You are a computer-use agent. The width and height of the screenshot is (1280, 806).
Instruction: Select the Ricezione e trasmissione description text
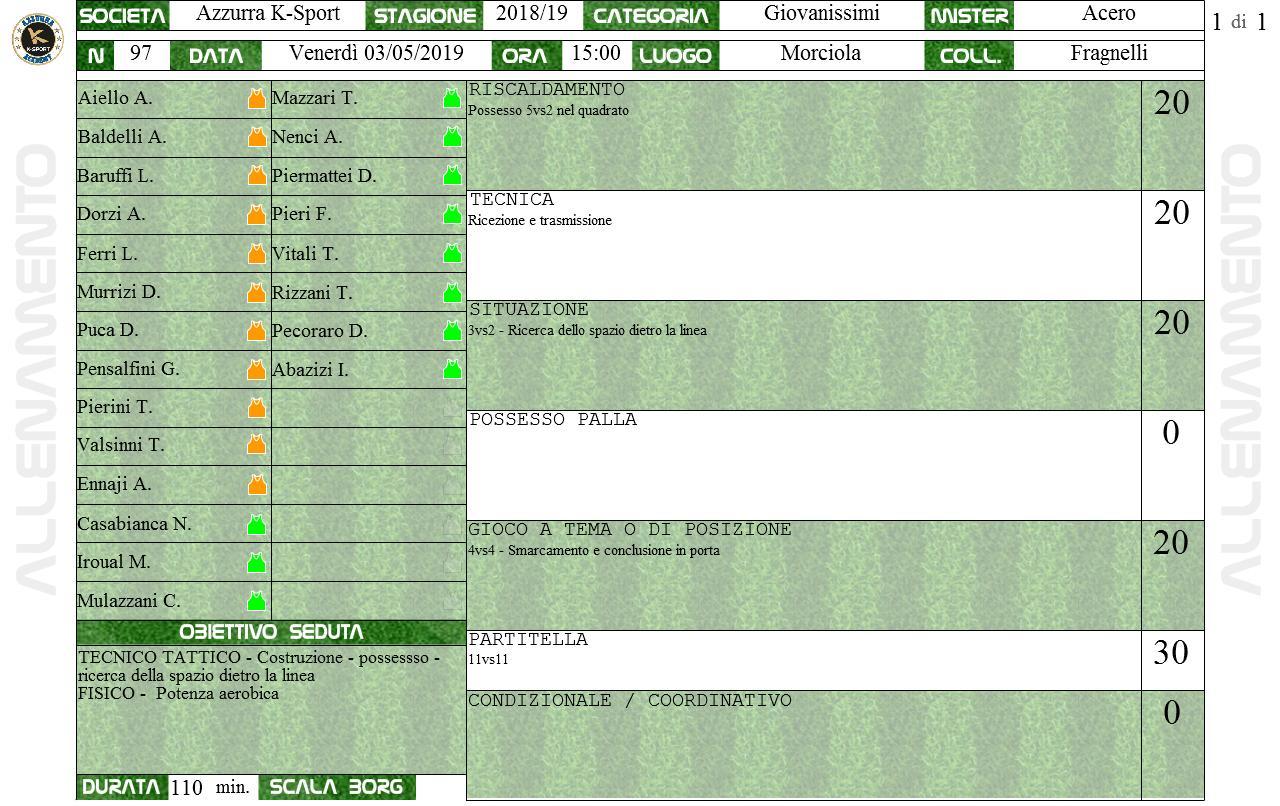[x=540, y=221]
